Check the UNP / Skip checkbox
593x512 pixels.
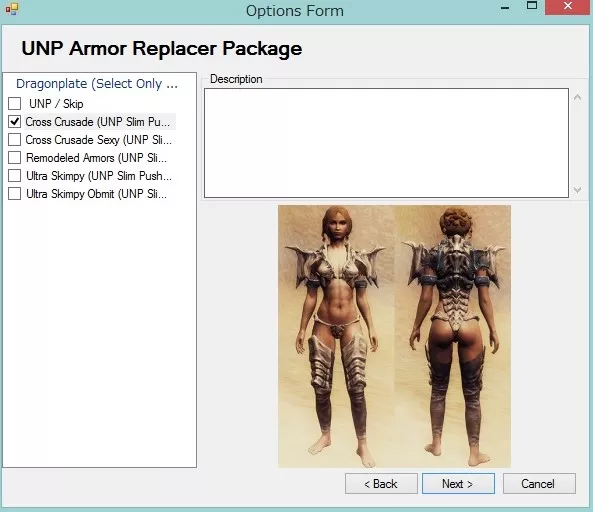(14, 103)
